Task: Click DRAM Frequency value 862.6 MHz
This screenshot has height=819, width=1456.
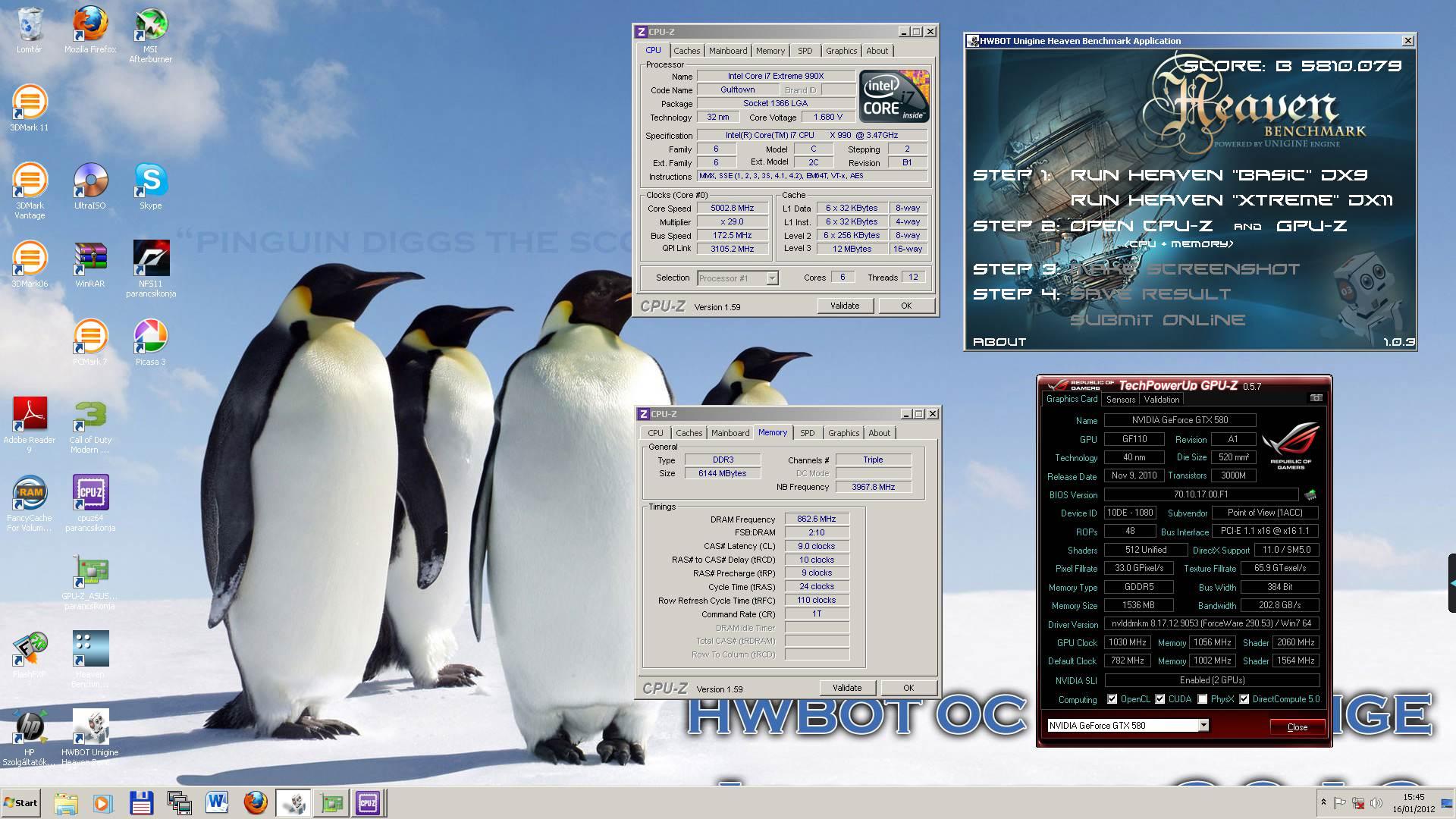Action: click(x=817, y=519)
